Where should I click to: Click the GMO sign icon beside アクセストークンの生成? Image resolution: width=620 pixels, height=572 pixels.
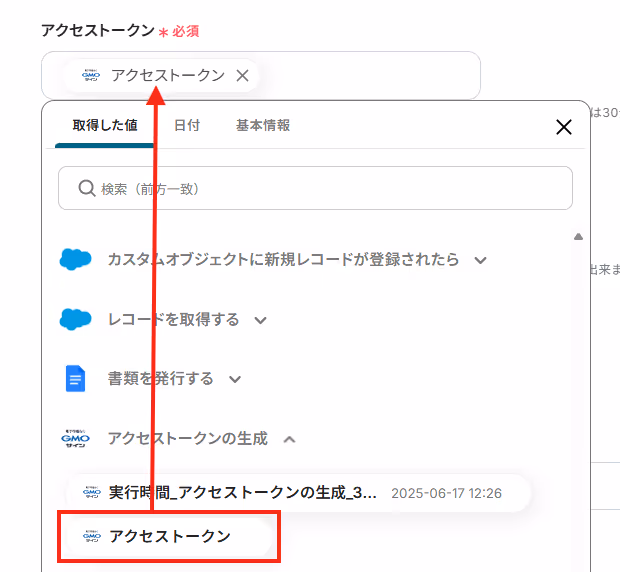click(x=76, y=438)
